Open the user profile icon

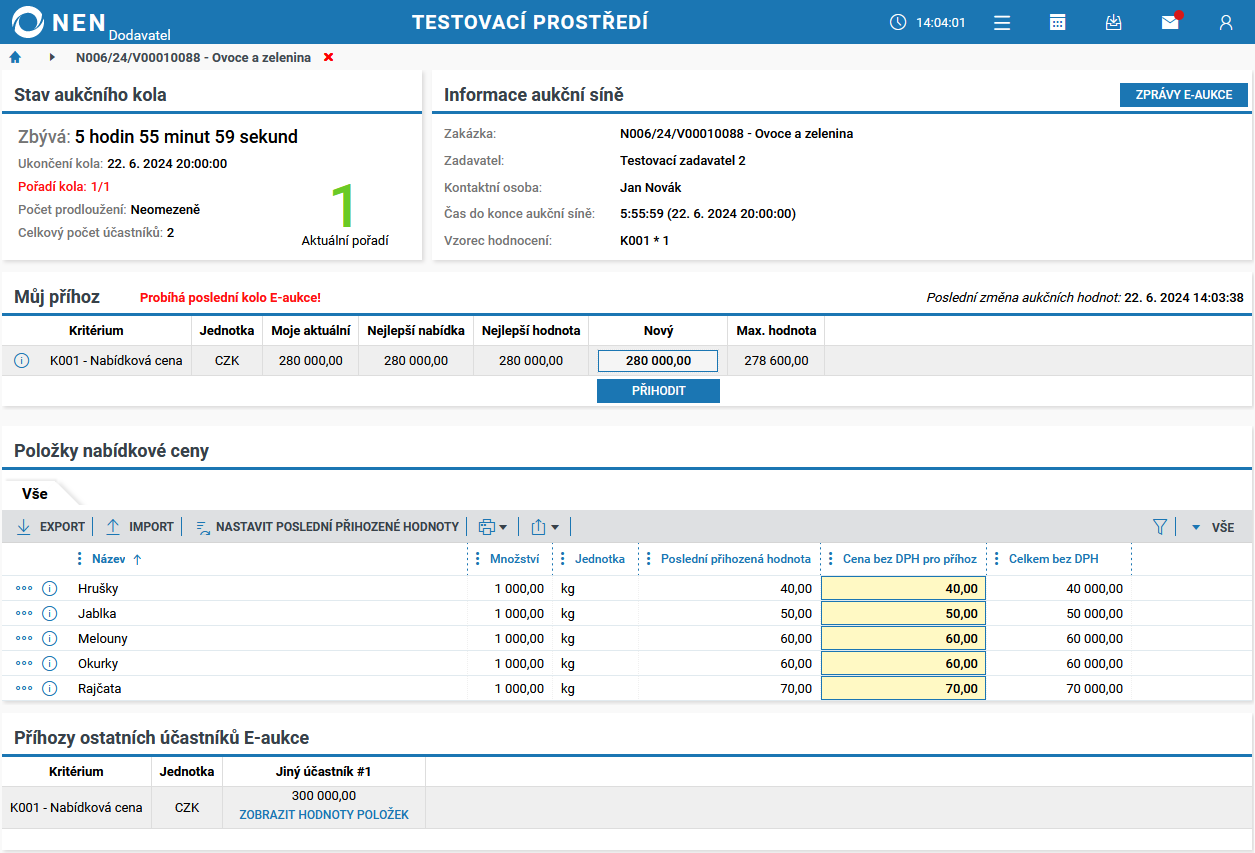tap(1226, 22)
